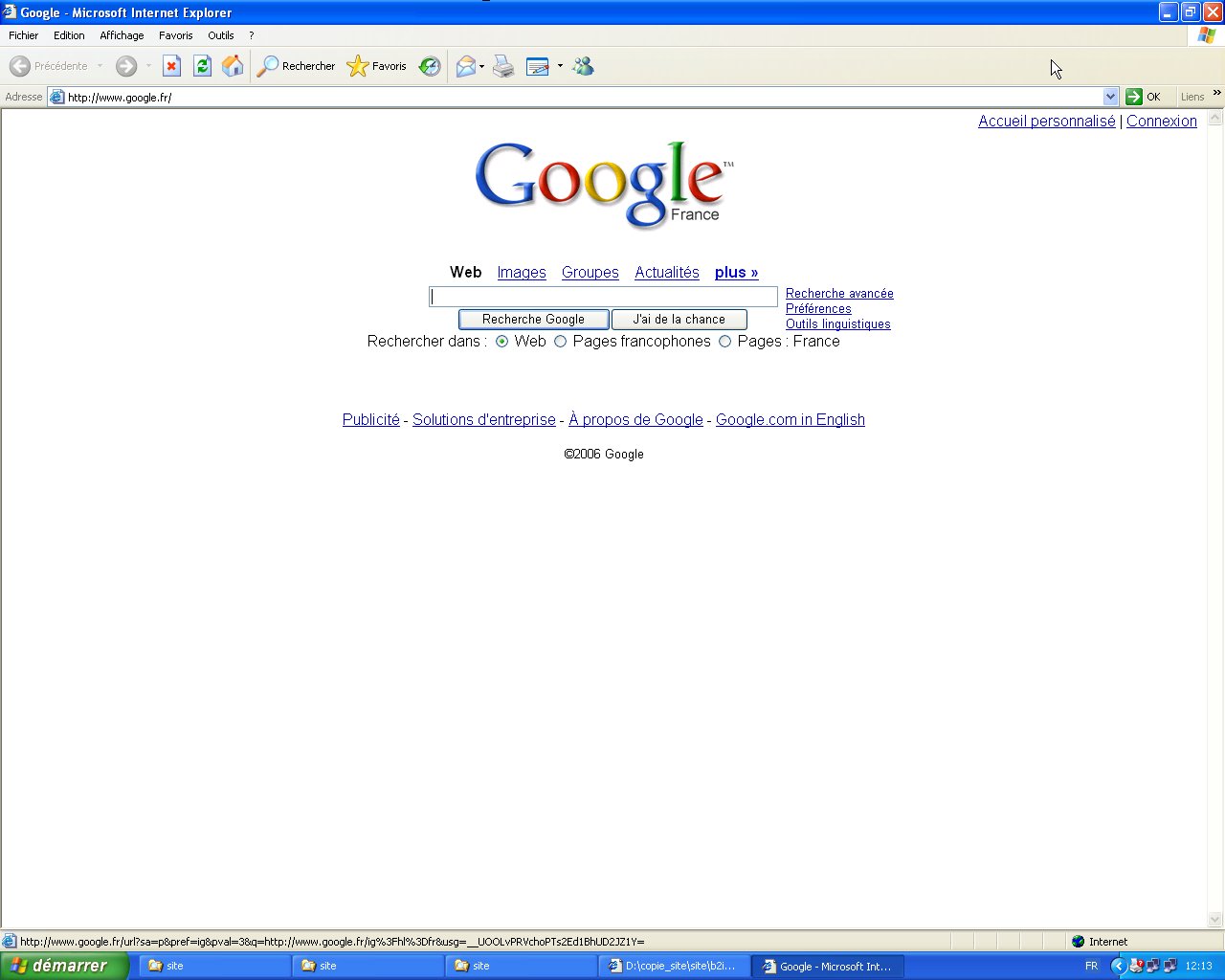
Task: Open the Outils menu
Action: pos(220,35)
